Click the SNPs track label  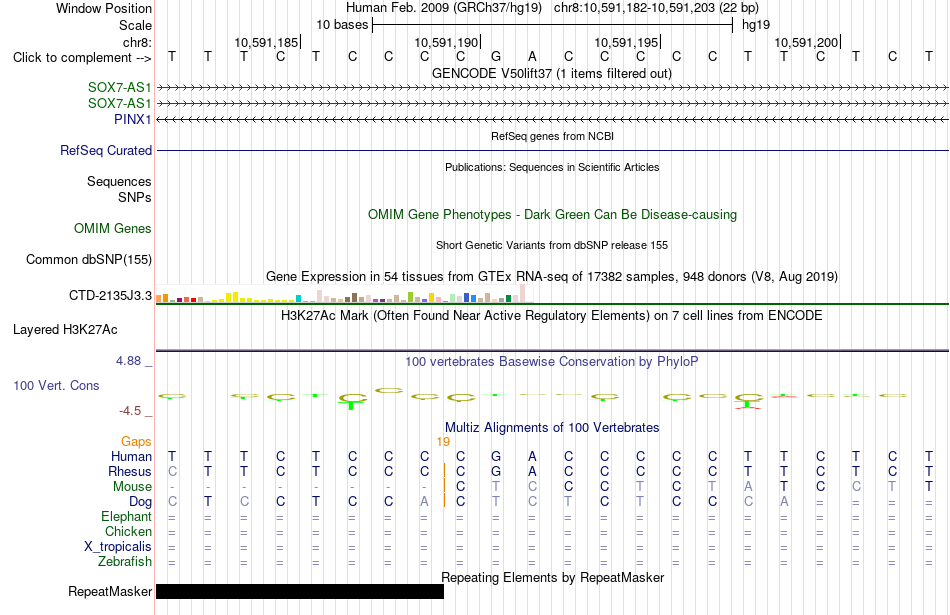(135, 198)
